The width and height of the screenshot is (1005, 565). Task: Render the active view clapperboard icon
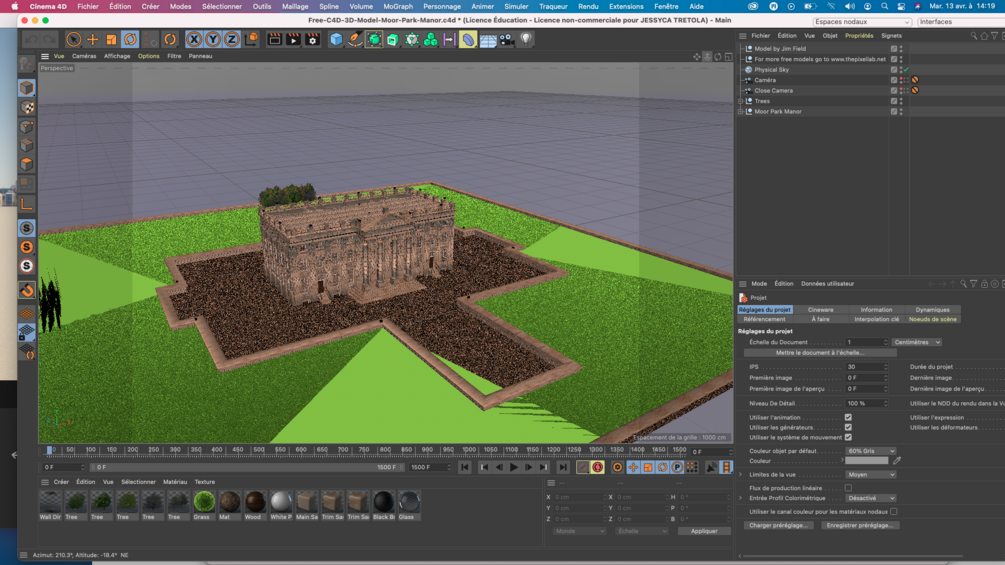coord(274,40)
